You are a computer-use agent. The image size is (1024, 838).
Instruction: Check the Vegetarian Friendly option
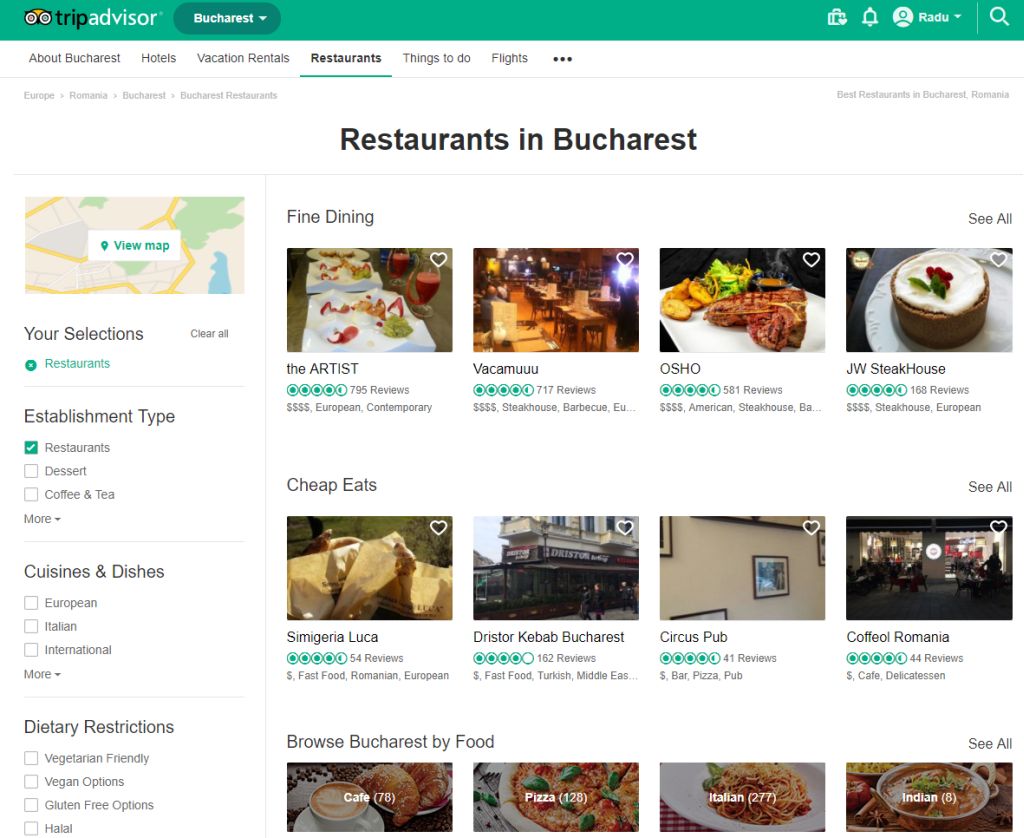pyautogui.click(x=31, y=759)
